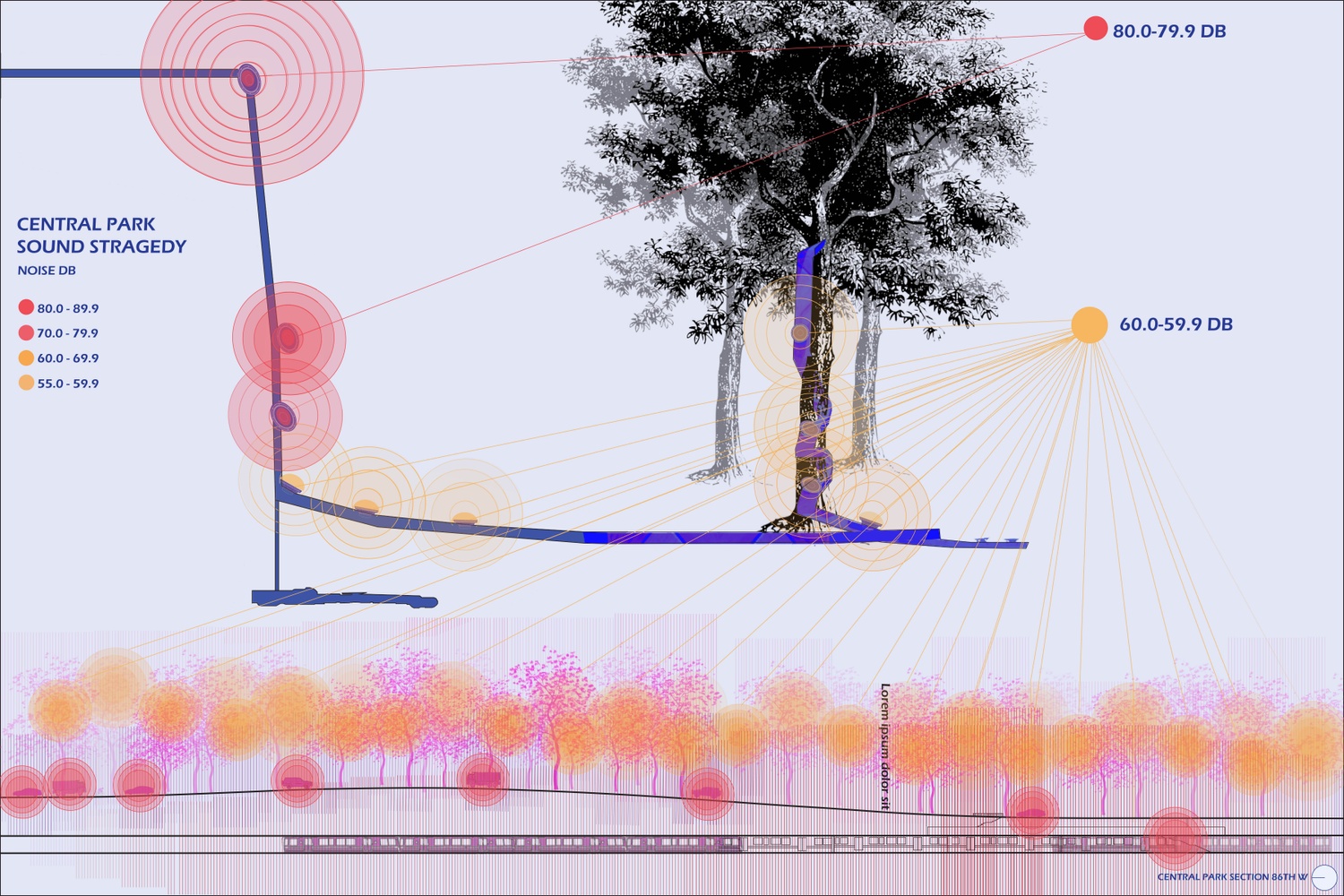Click the red dot beside 80.0 - 89.9 legend

click(26, 307)
